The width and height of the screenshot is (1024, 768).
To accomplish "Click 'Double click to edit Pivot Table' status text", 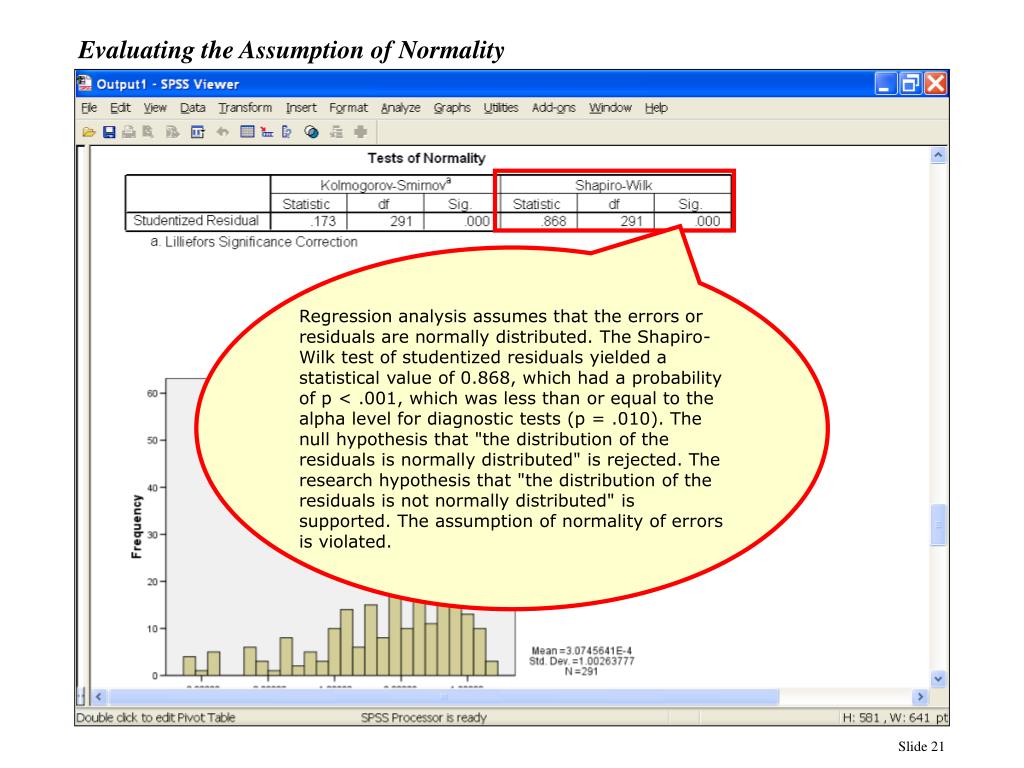I will [x=155, y=718].
